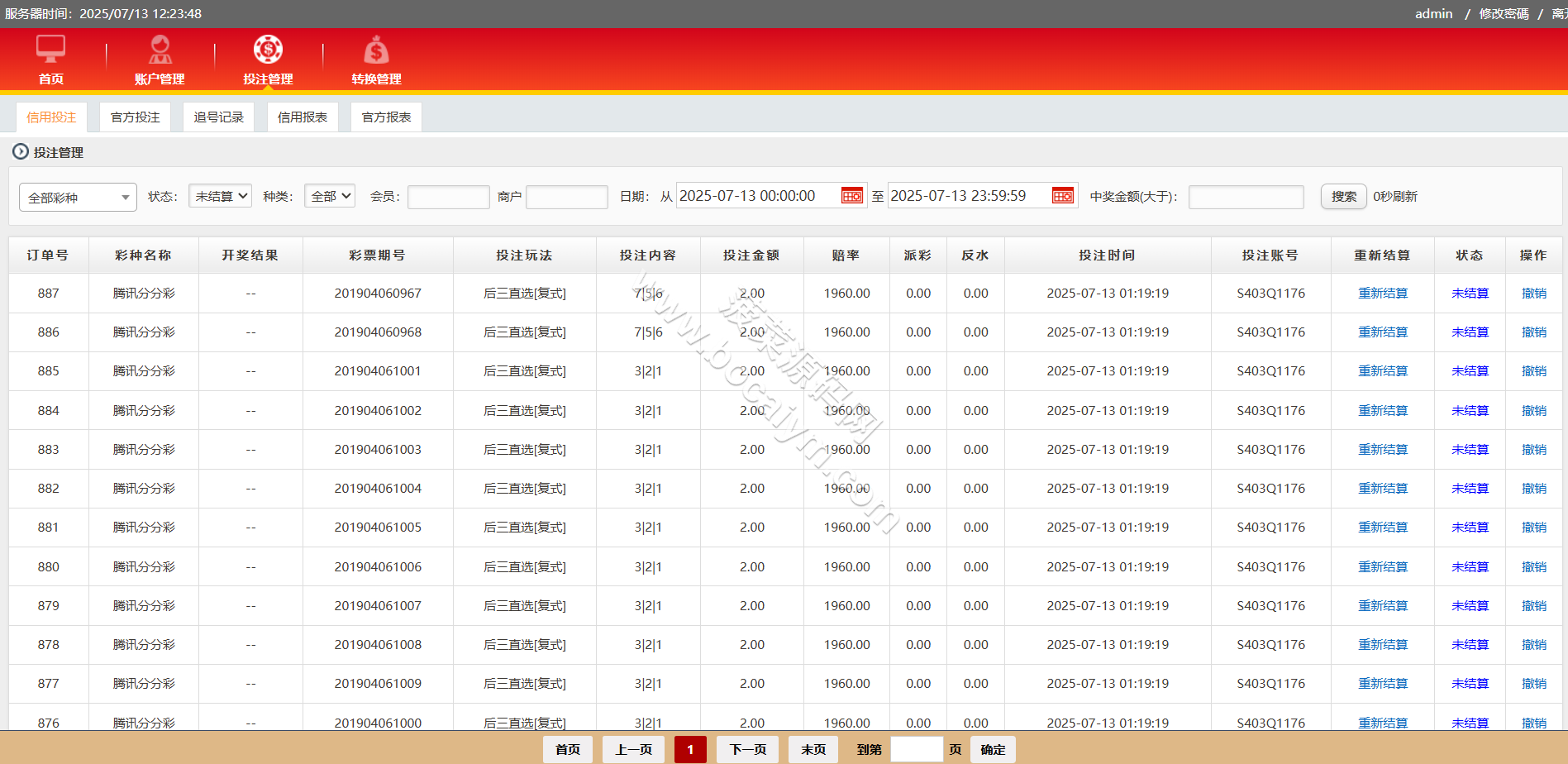Click 撤销 for order 886
Screen dimensions: 1568x764
point(1534,332)
